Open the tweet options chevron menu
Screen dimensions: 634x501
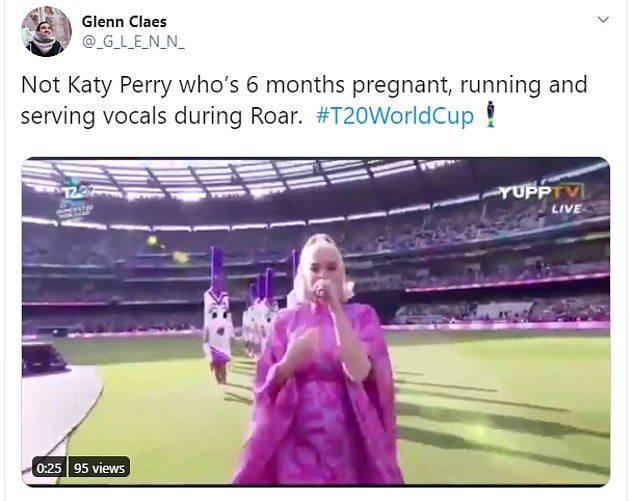[x=602, y=20]
